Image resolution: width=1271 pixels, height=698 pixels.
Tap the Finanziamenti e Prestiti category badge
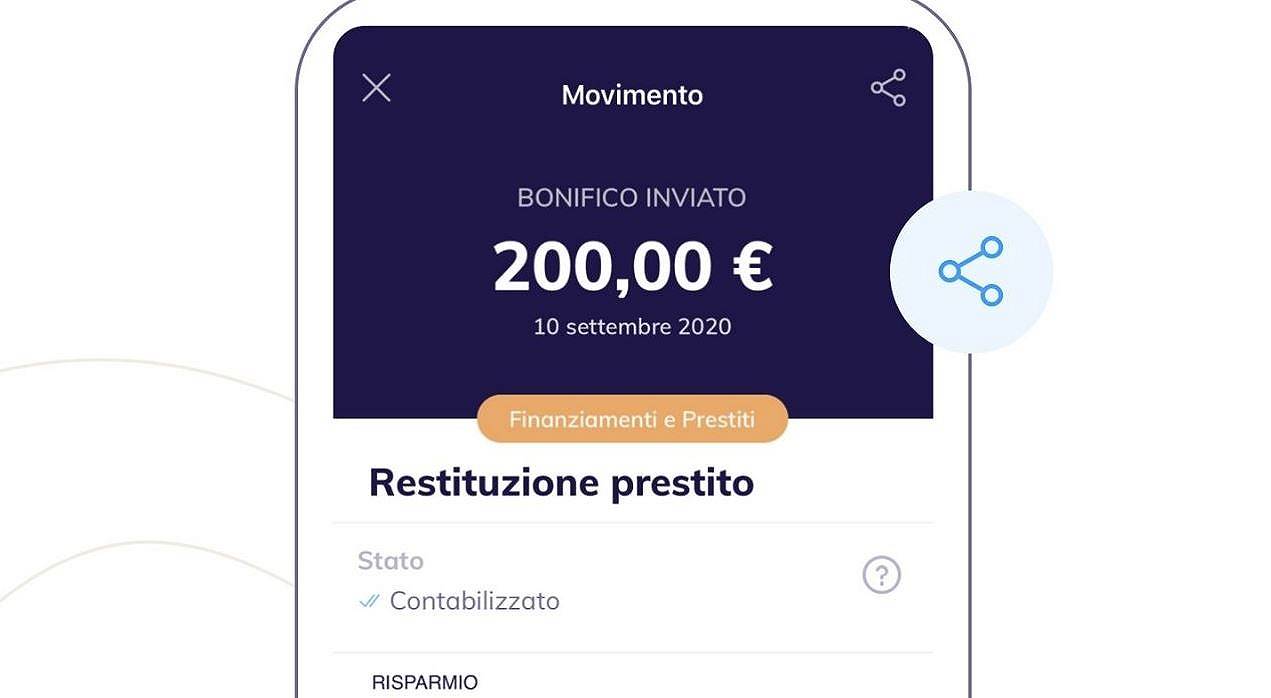(631, 418)
